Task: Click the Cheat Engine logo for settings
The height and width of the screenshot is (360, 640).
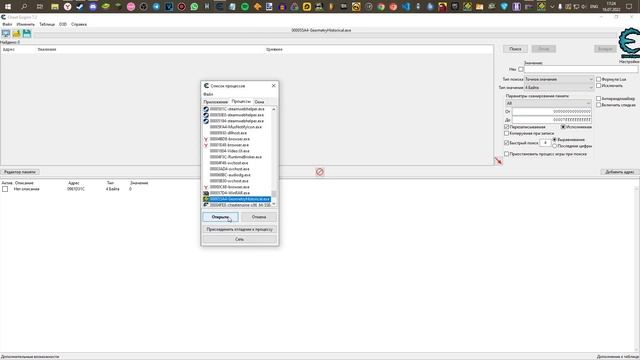Action: click(x=630, y=43)
